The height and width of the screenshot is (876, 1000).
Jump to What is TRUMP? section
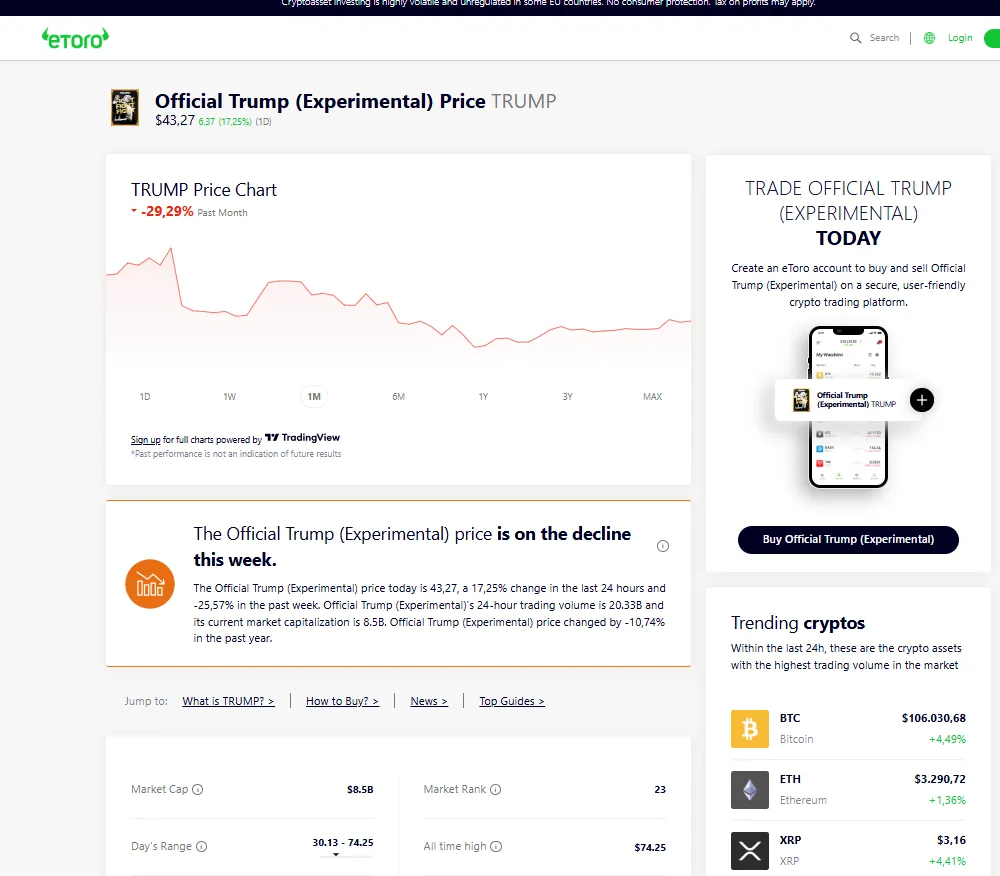tap(228, 701)
